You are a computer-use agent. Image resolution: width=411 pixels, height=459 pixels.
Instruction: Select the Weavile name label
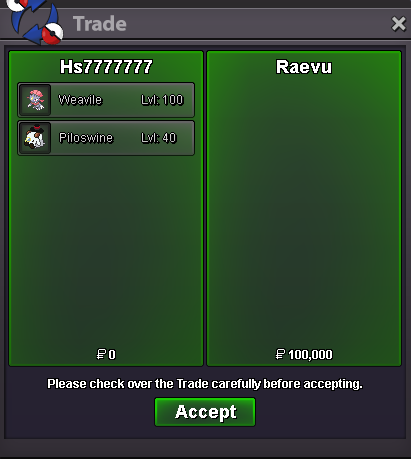(x=80, y=100)
